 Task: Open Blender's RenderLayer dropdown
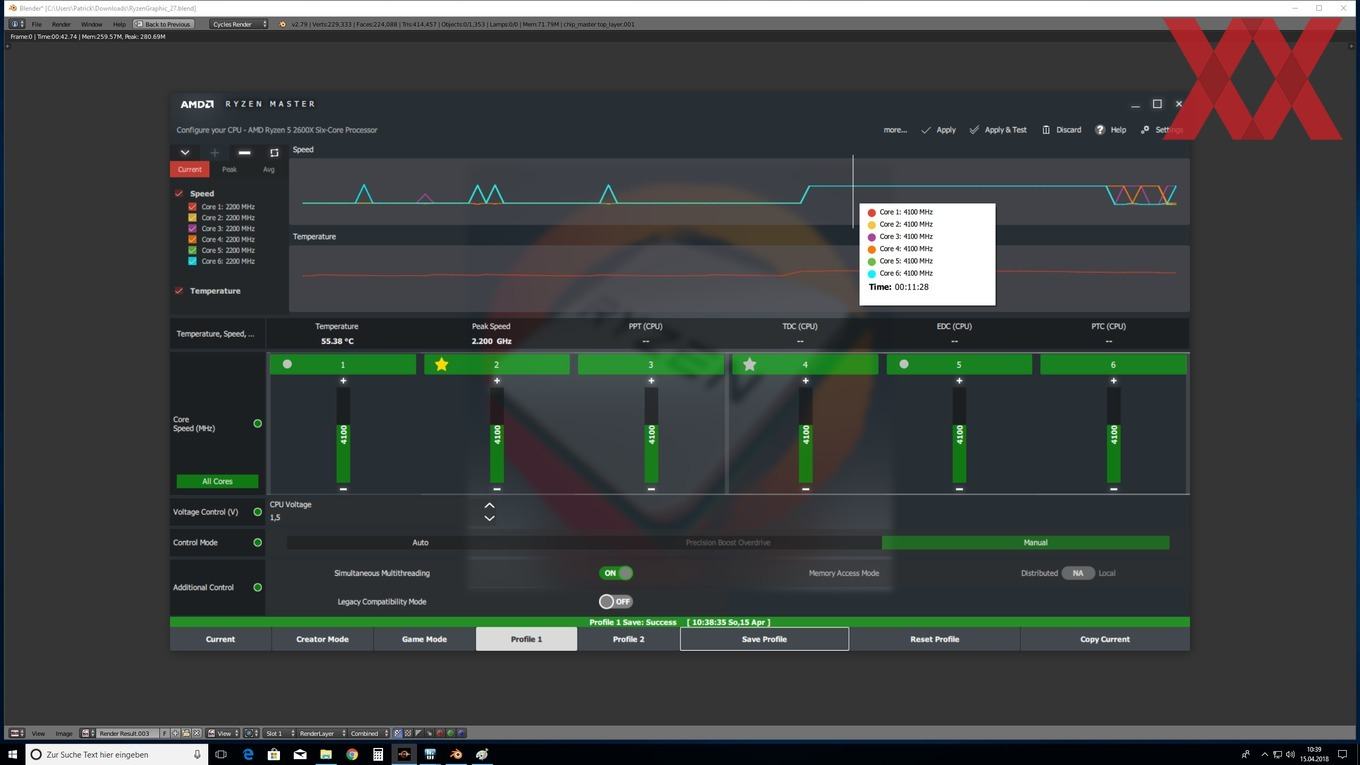click(321, 733)
